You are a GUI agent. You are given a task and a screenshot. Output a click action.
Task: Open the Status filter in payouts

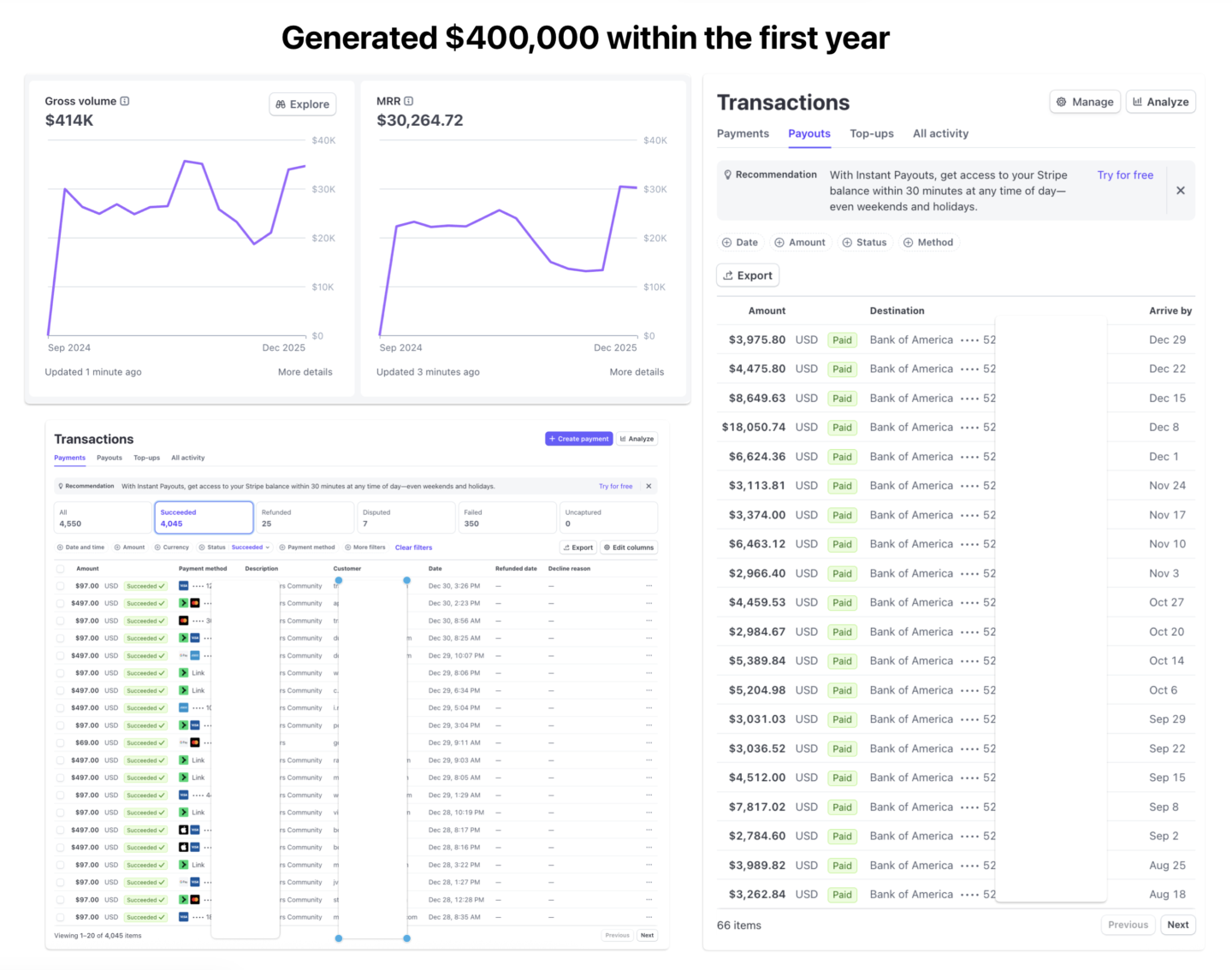click(864, 242)
